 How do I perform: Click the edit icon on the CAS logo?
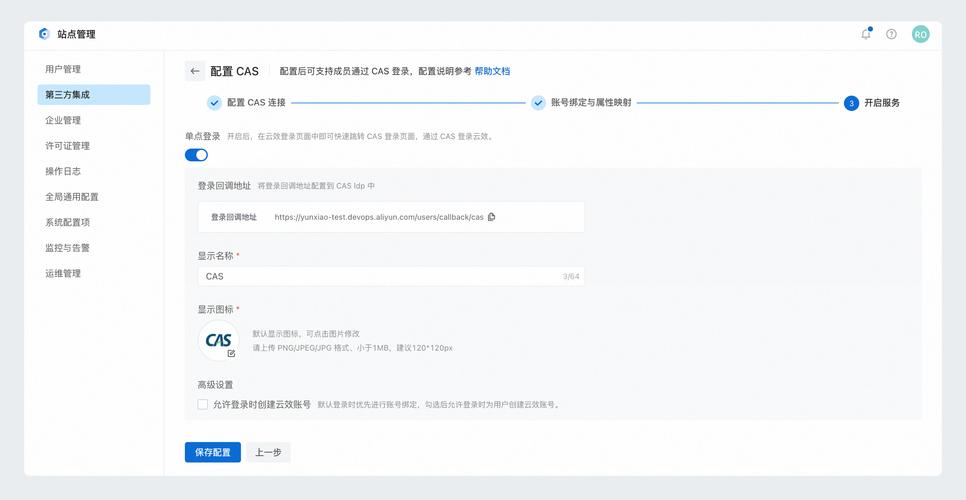coord(231,353)
